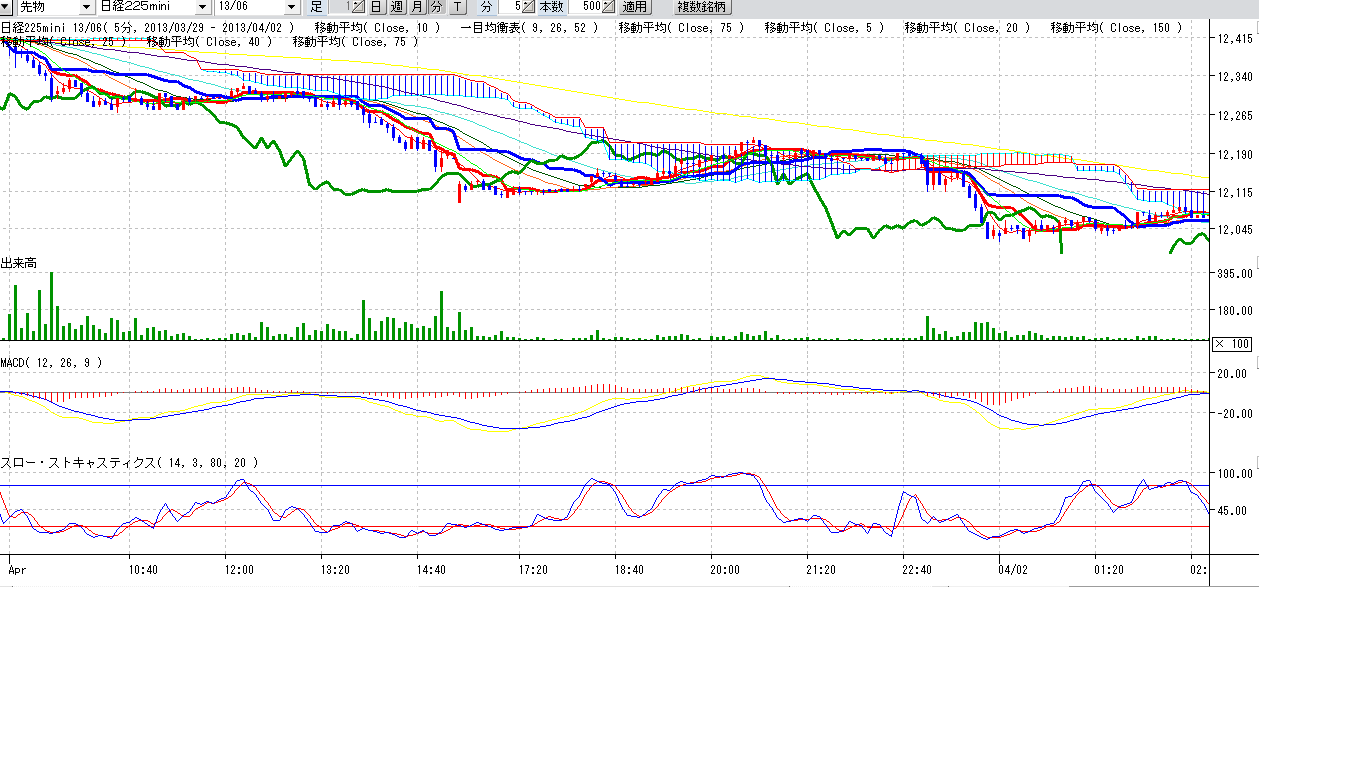Screen dimensions: 1366x768
Task: Switch chart to monthly (月) candles
Action: tap(417, 7)
